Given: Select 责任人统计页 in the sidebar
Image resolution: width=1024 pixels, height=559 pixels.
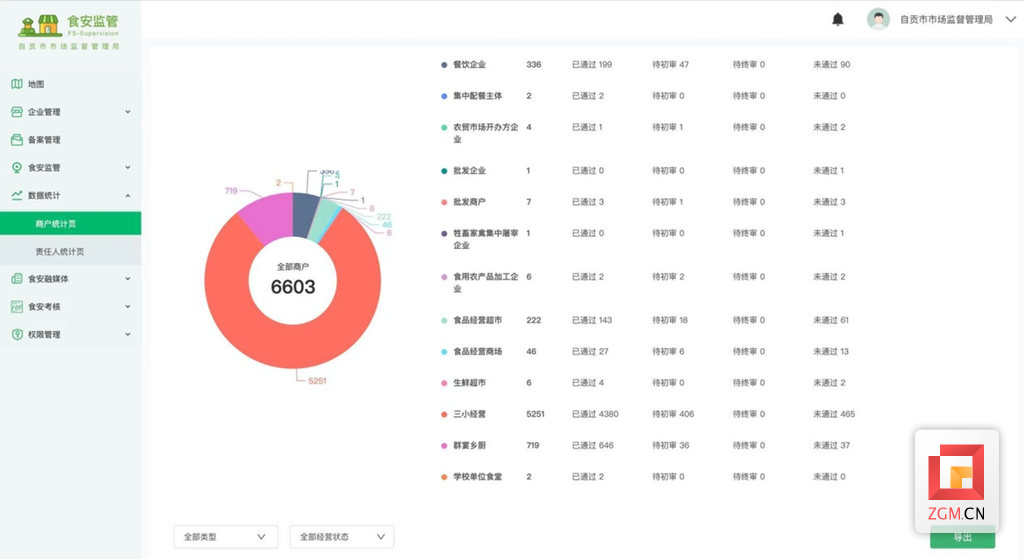Looking at the screenshot, I should pos(60,252).
